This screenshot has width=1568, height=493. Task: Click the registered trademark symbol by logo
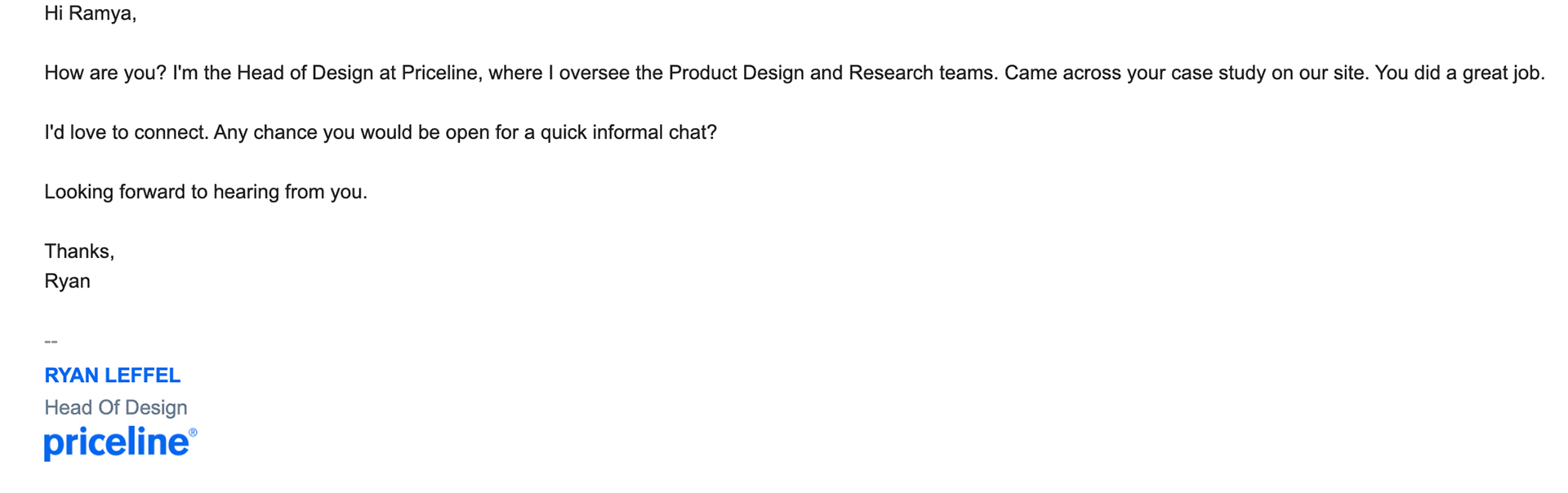click(193, 433)
